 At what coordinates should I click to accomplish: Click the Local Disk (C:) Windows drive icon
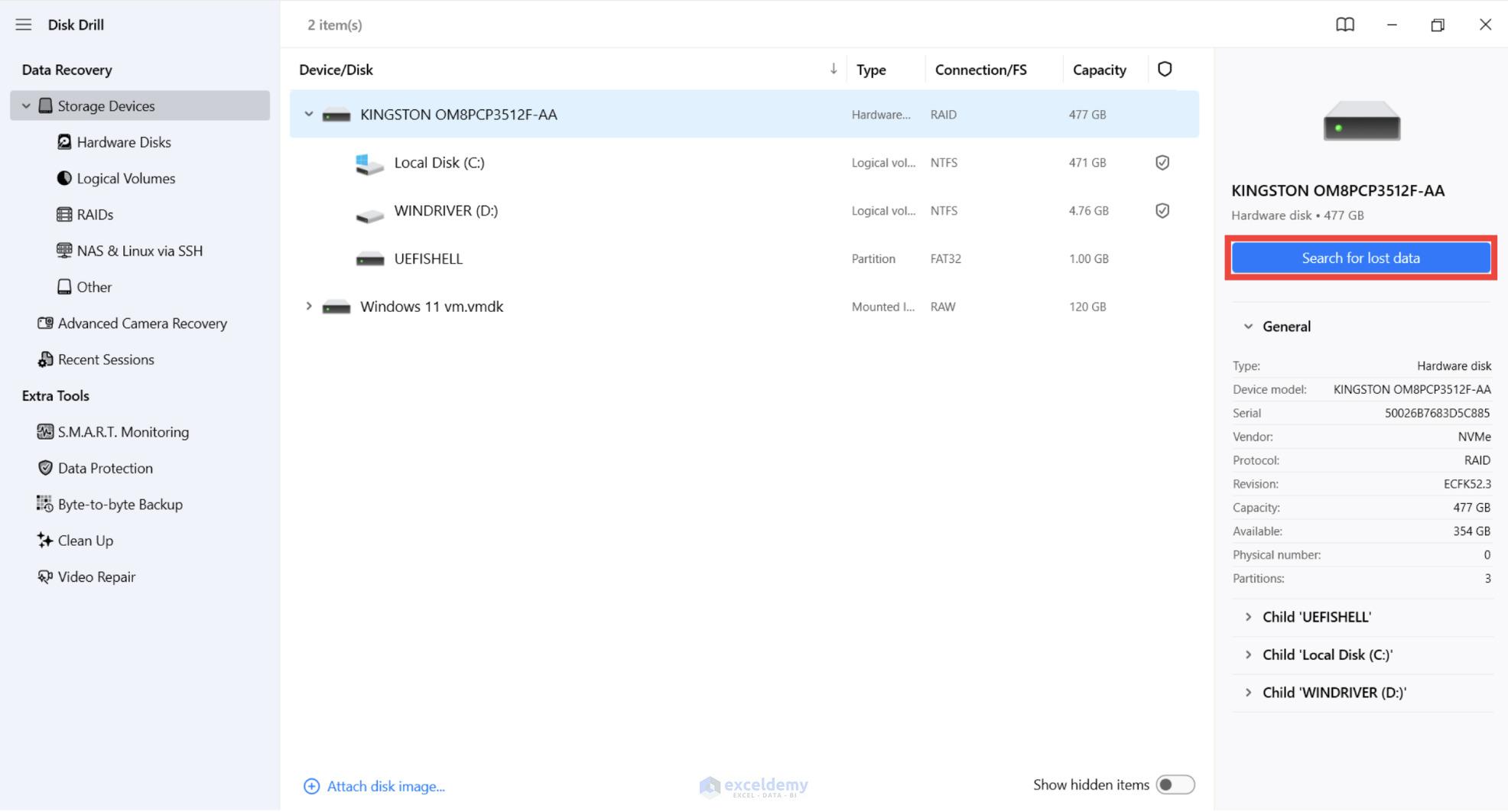(x=369, y=164)
